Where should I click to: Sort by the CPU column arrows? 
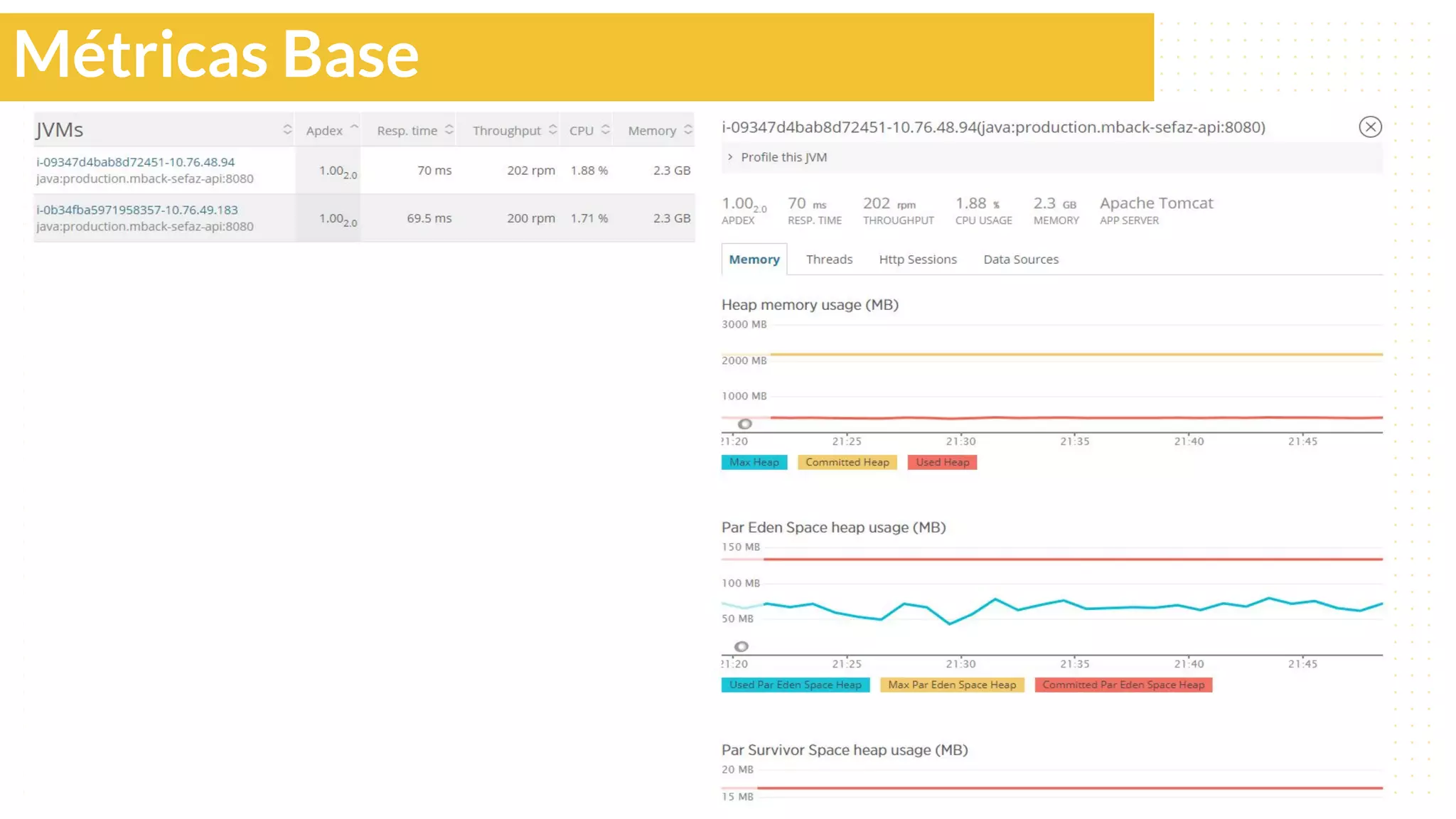pos(605,129)
